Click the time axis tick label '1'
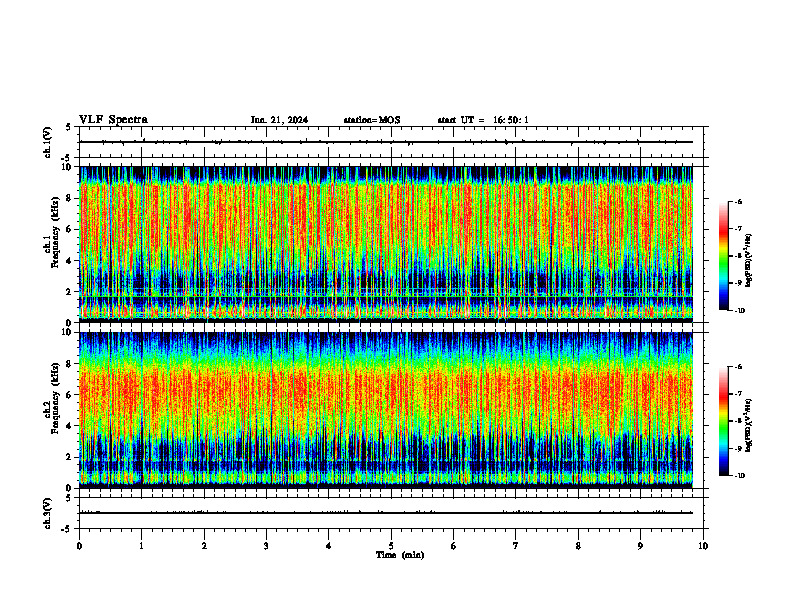This screenshot has height=612, width=792. (x=141, y=546)
